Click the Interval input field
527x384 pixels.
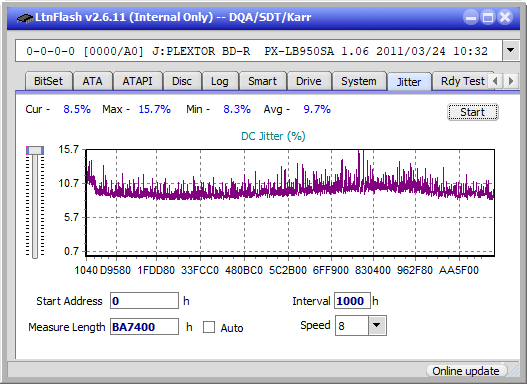click(352, 300)
